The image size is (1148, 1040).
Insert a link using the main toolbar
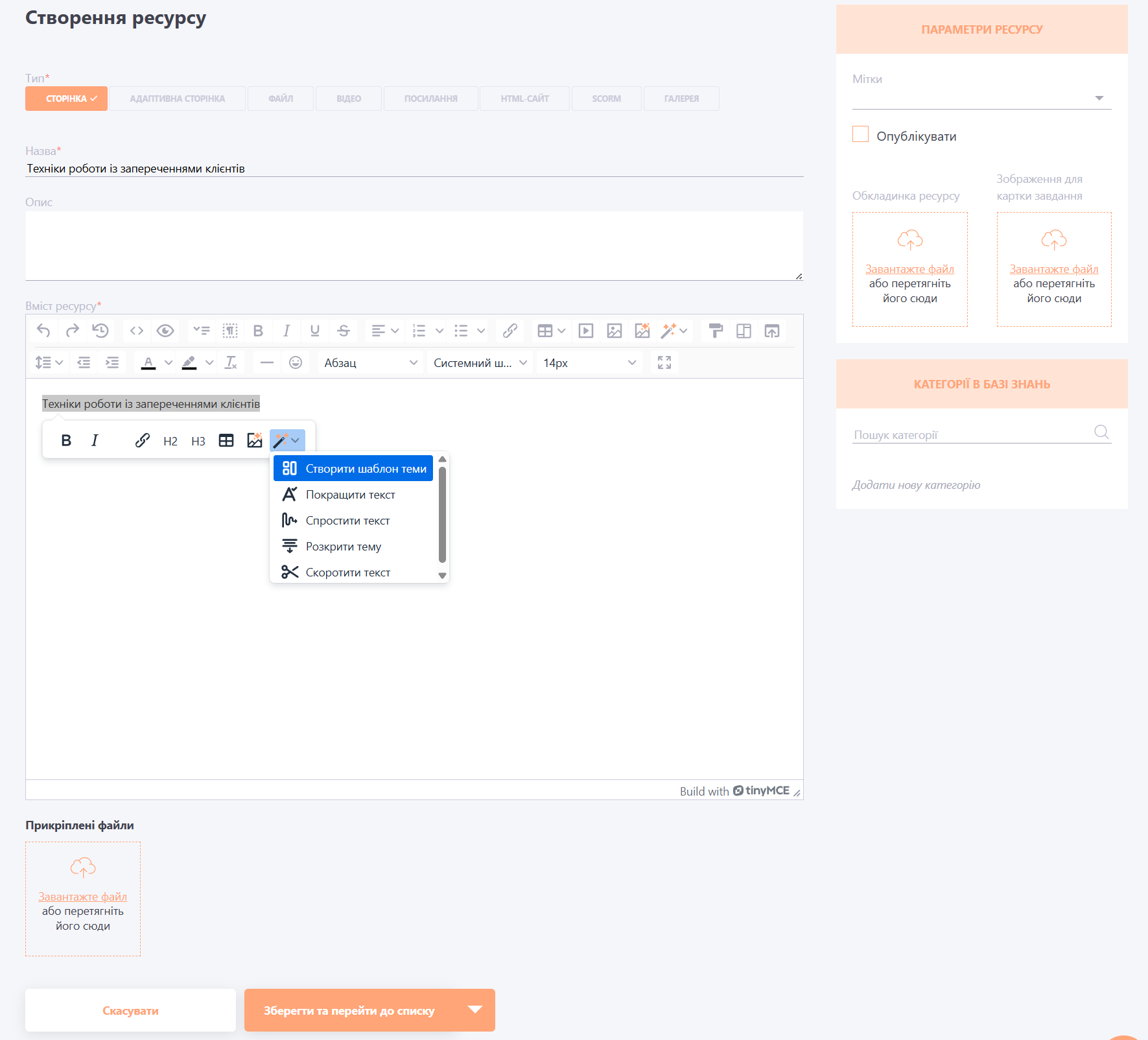click(510, 331)
